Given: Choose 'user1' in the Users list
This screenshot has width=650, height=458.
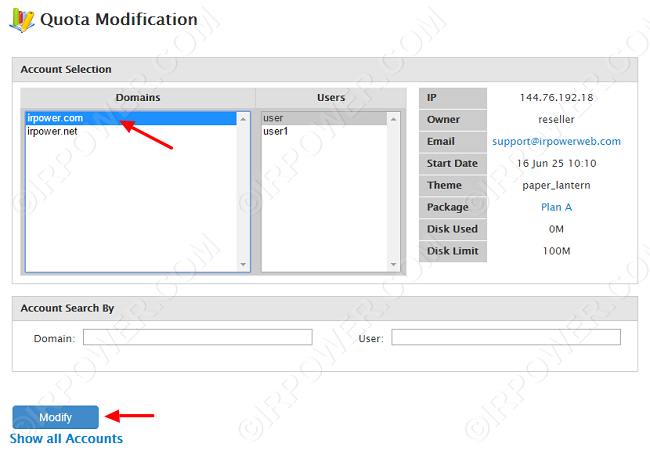Looking at the screenshot, I should (275, 131).
